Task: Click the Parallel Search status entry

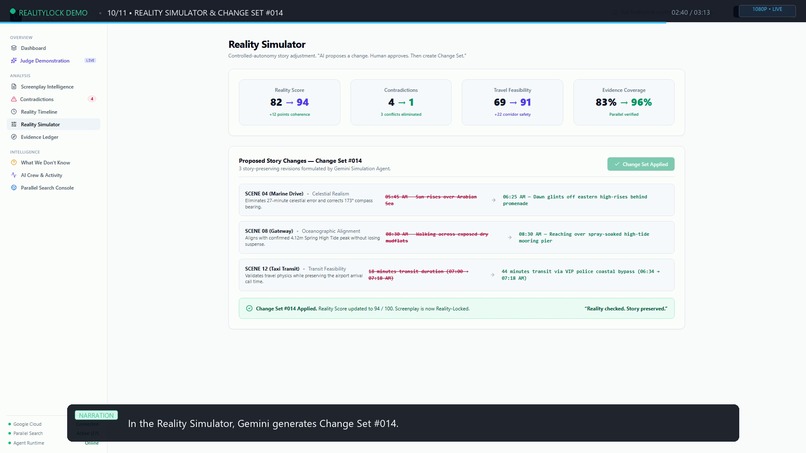Action: point(26,433)
